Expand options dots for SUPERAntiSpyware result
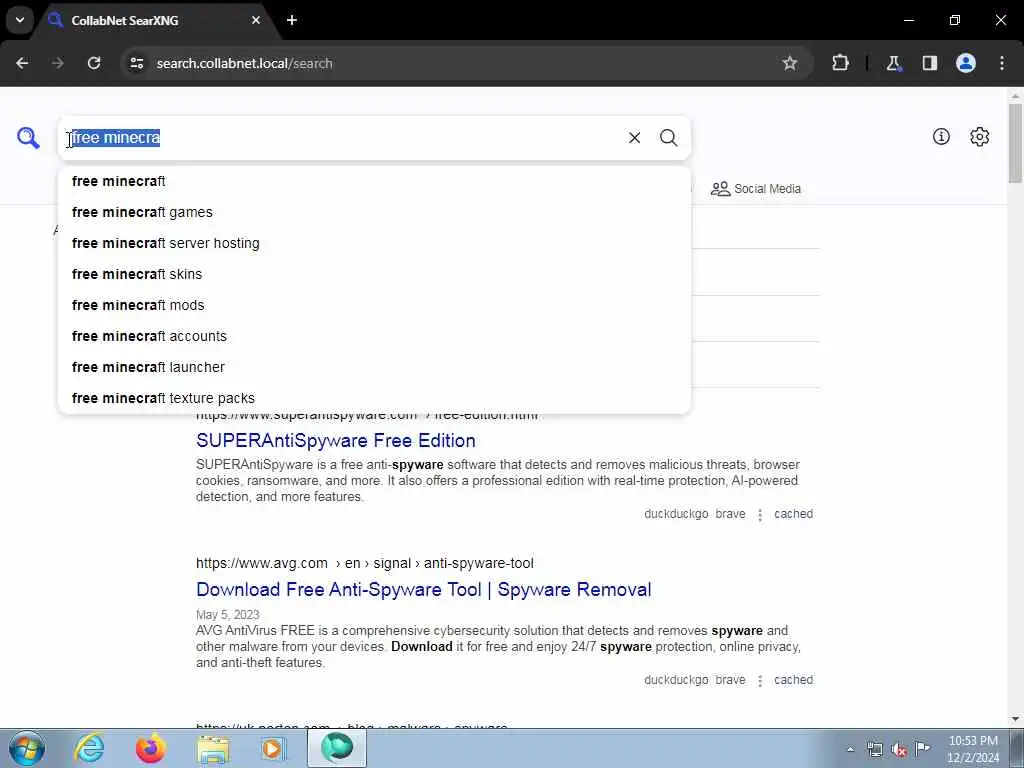This screenshot has width=1024, height=768. point(760,515)
